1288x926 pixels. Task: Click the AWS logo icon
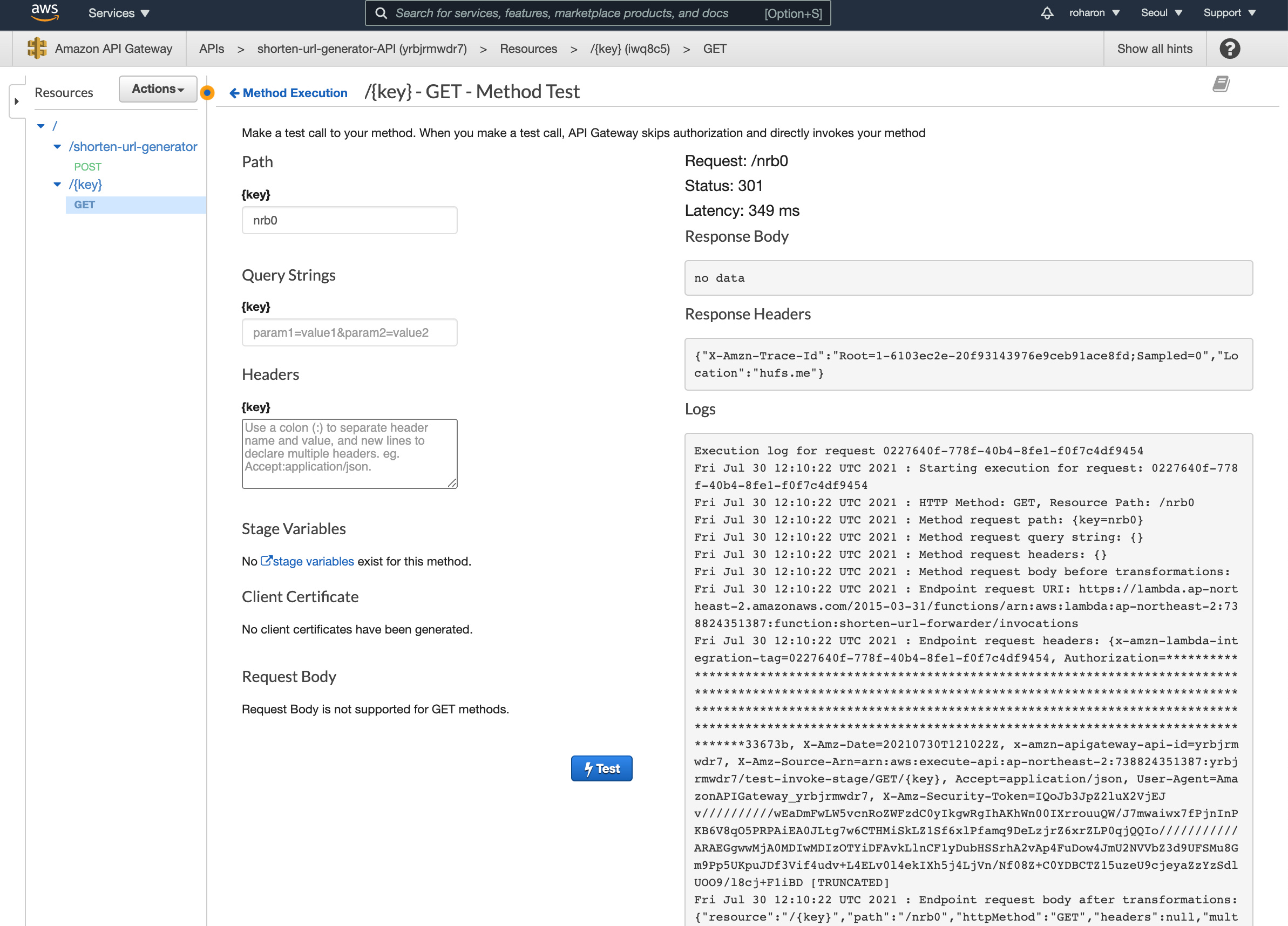(44, 12)
